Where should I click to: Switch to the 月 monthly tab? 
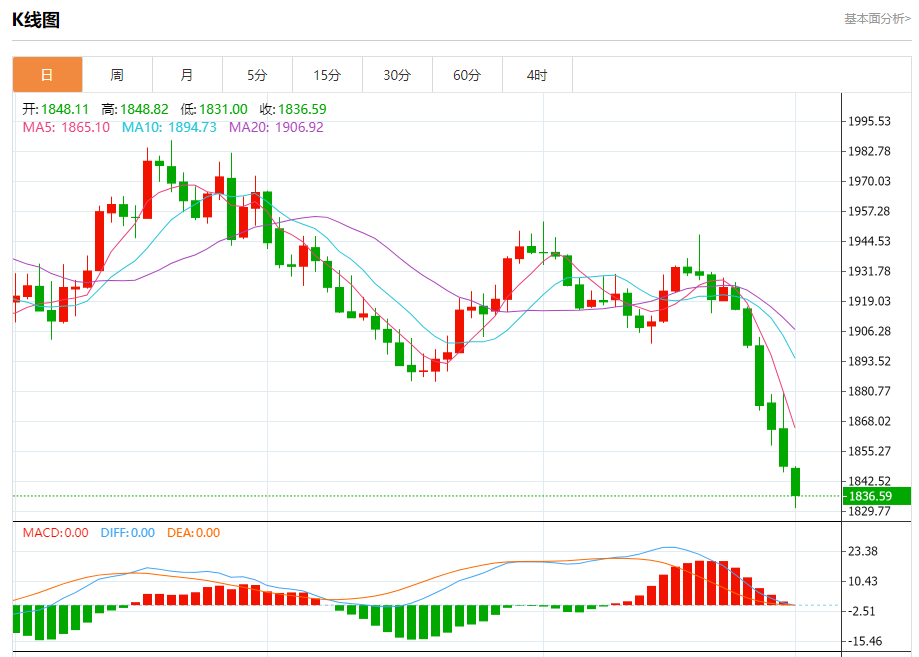(187, 75)
